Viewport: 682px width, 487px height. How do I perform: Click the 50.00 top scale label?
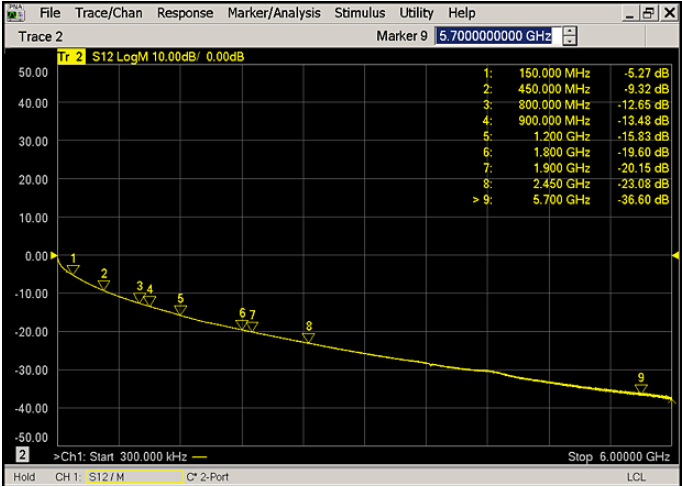33,72
